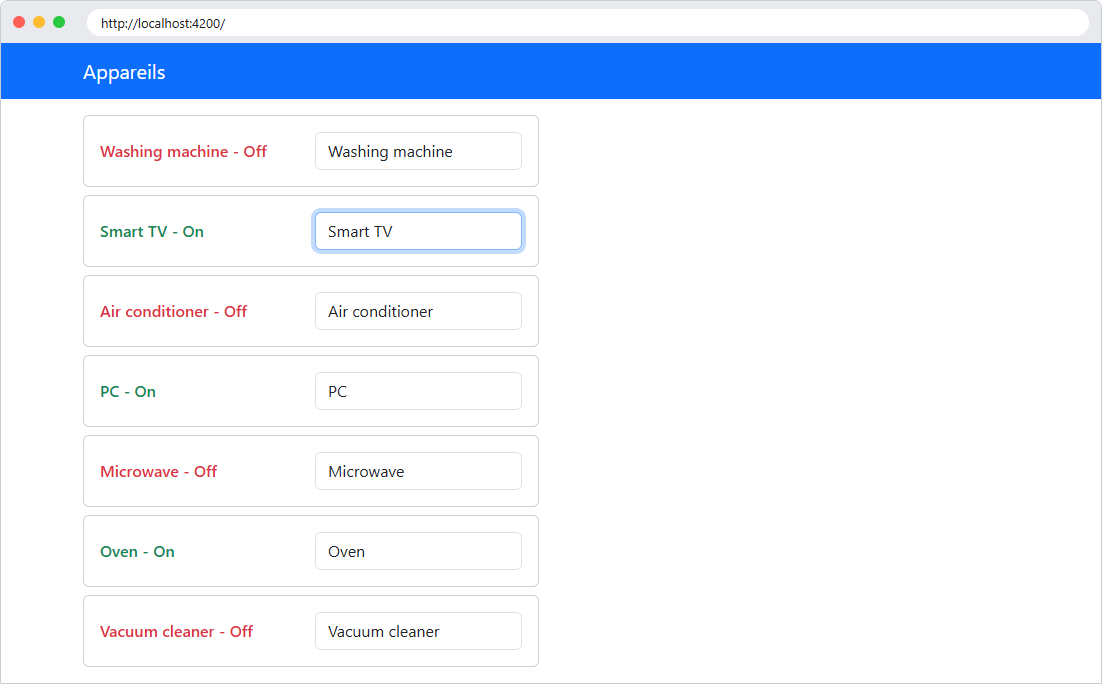Select the Air conditioner input box
1102x684 pixels.
click(x=418, y=311)
